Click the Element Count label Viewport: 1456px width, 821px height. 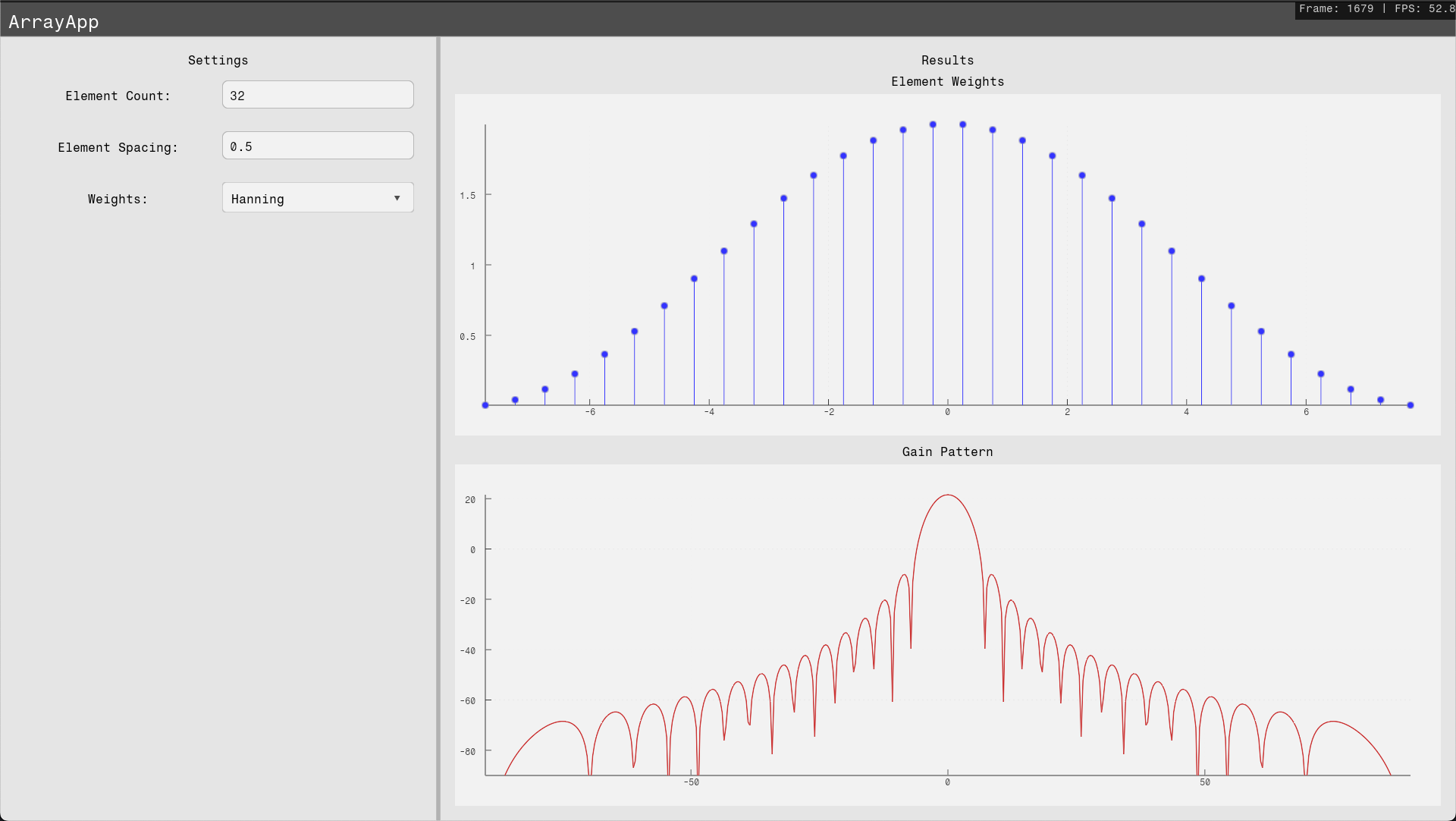118,96
